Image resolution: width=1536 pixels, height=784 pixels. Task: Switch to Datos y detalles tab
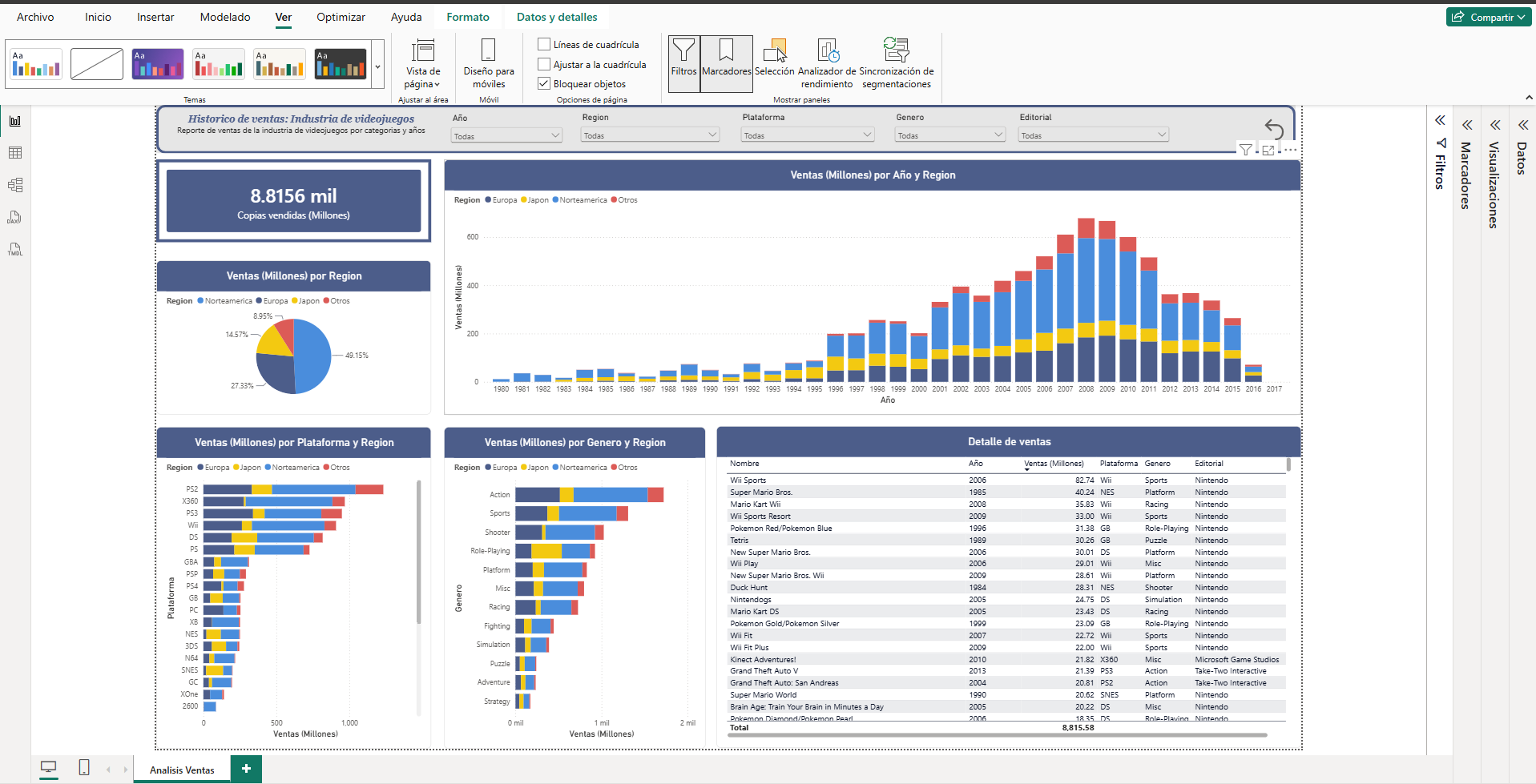557,17
